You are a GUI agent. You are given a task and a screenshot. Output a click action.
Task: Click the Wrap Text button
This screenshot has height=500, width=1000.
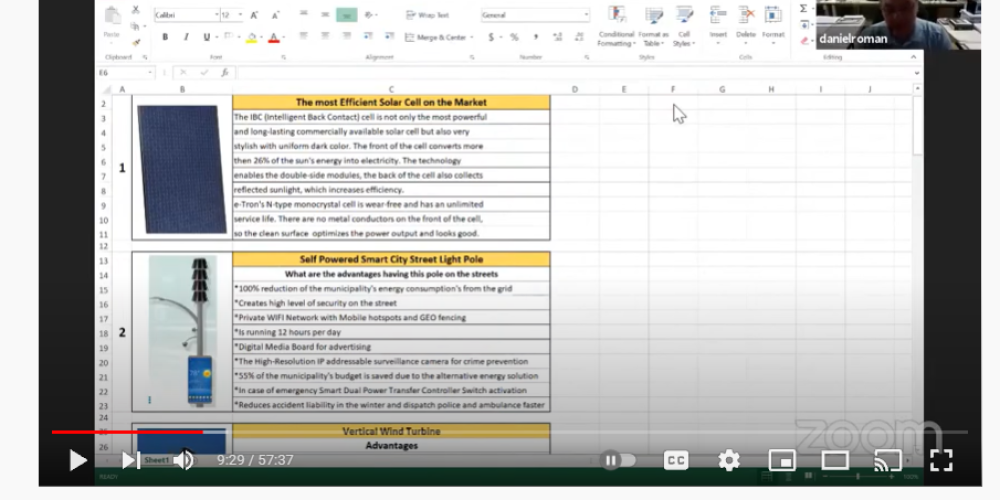pyautogui.click(x=427, y=15)
